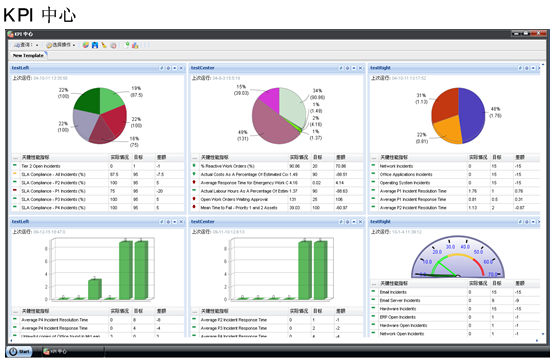Open settings of testCenter pie chart portlet
This screenshot has height=361, width=553.
tap(347, 68)
